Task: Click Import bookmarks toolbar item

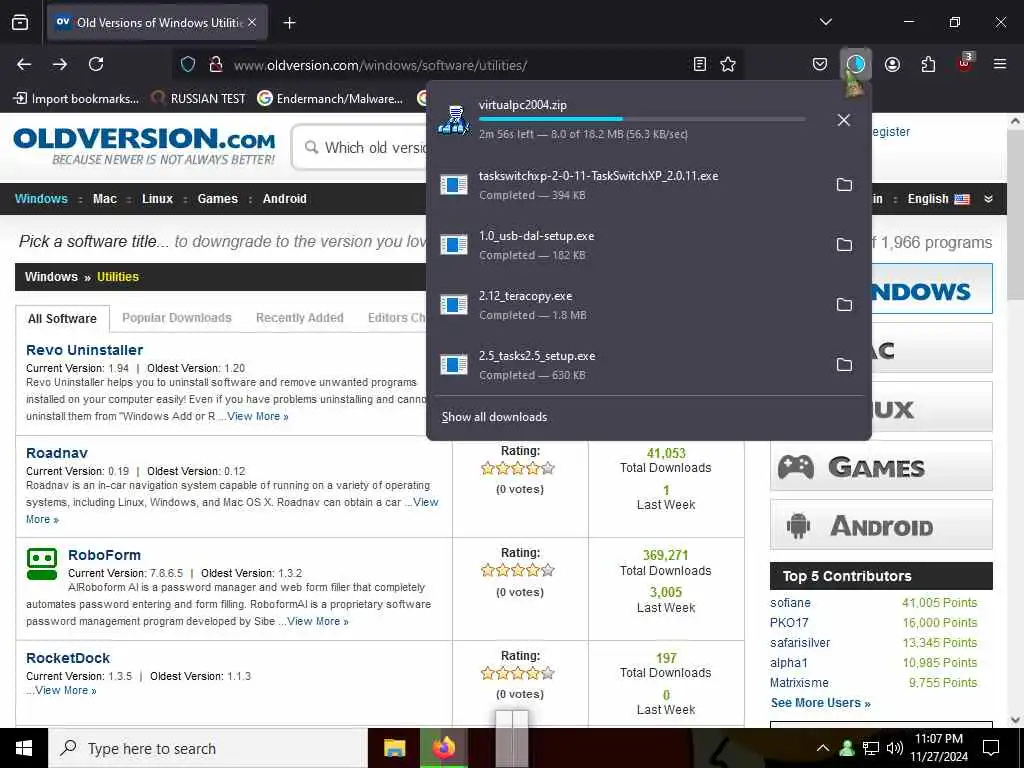Action: tap(76, 99)
